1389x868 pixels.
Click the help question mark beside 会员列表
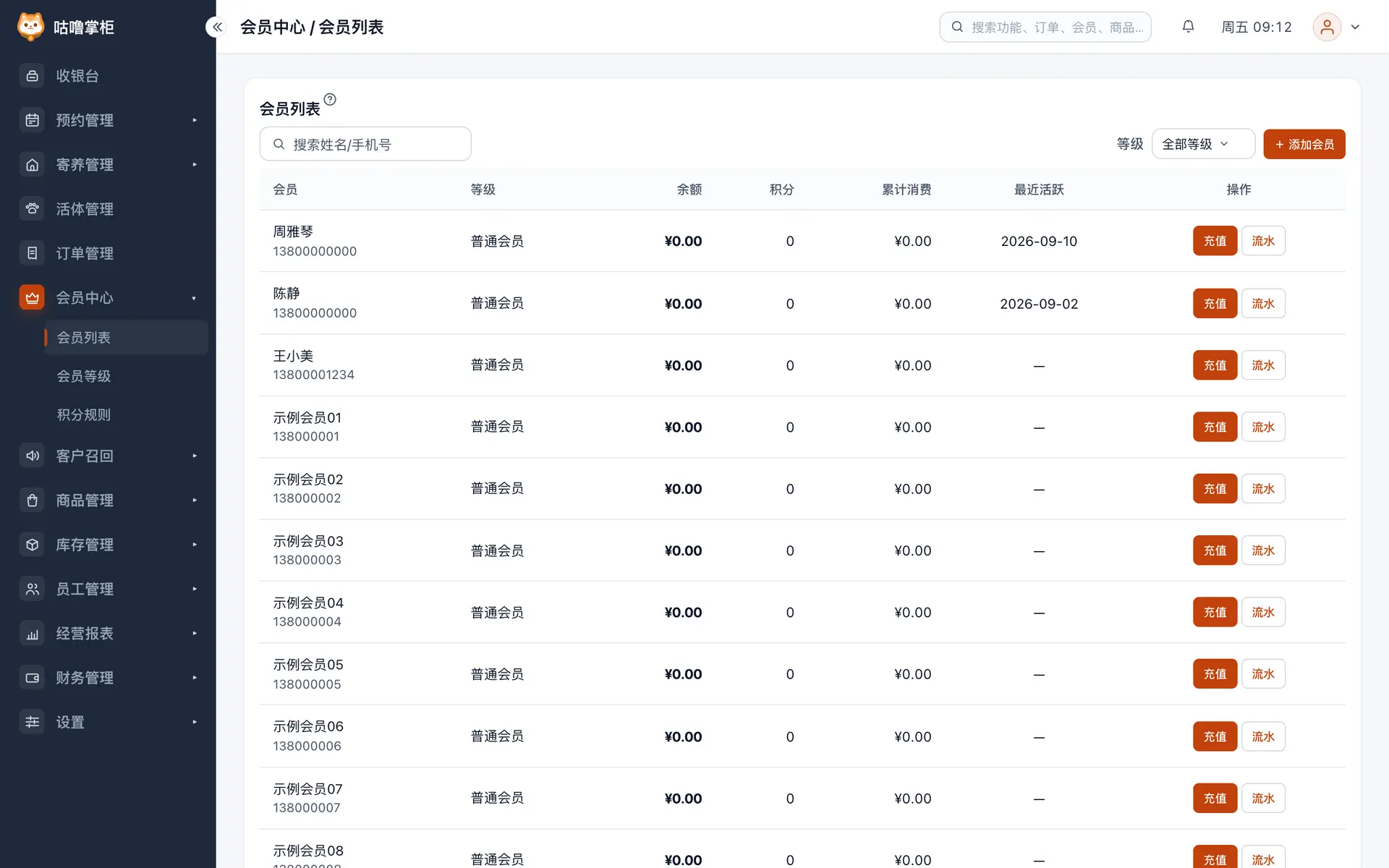(330, 99)
